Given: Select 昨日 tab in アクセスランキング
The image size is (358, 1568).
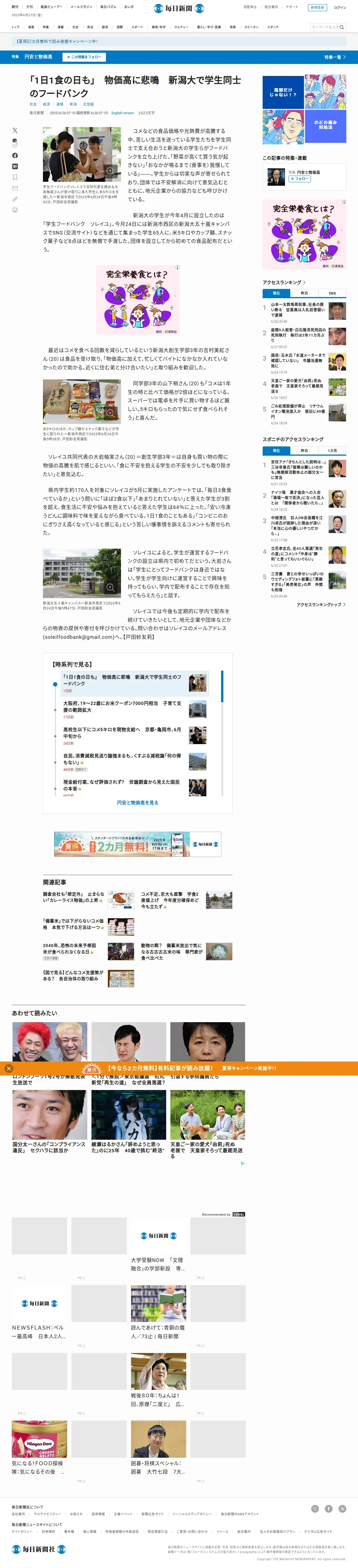Looking at the screenshot, I should pos(304,293).
